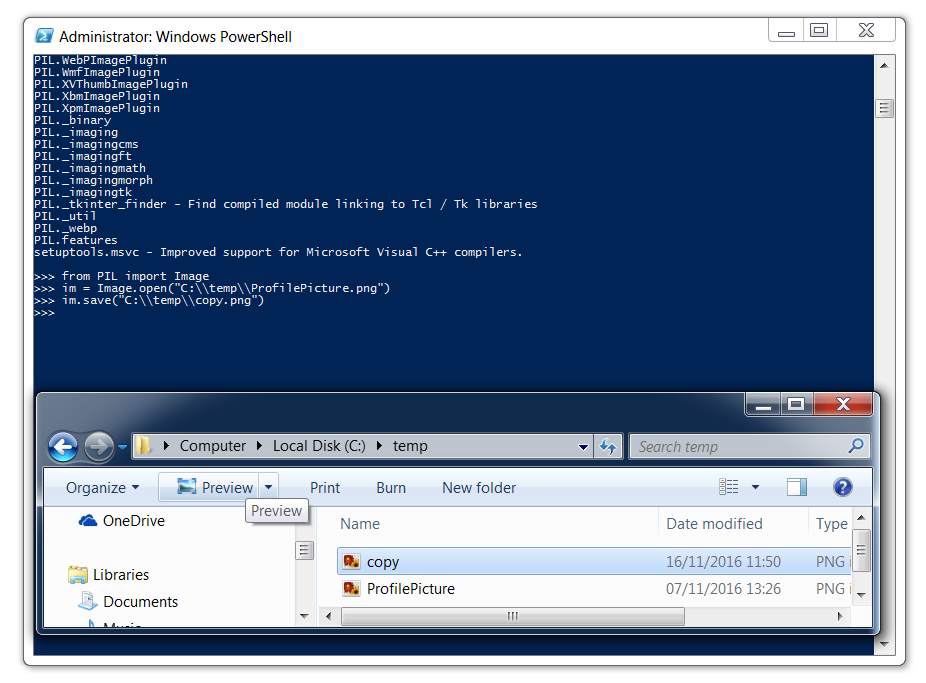Click the PowerShell scroll up arrow

[x=884, y=66]
